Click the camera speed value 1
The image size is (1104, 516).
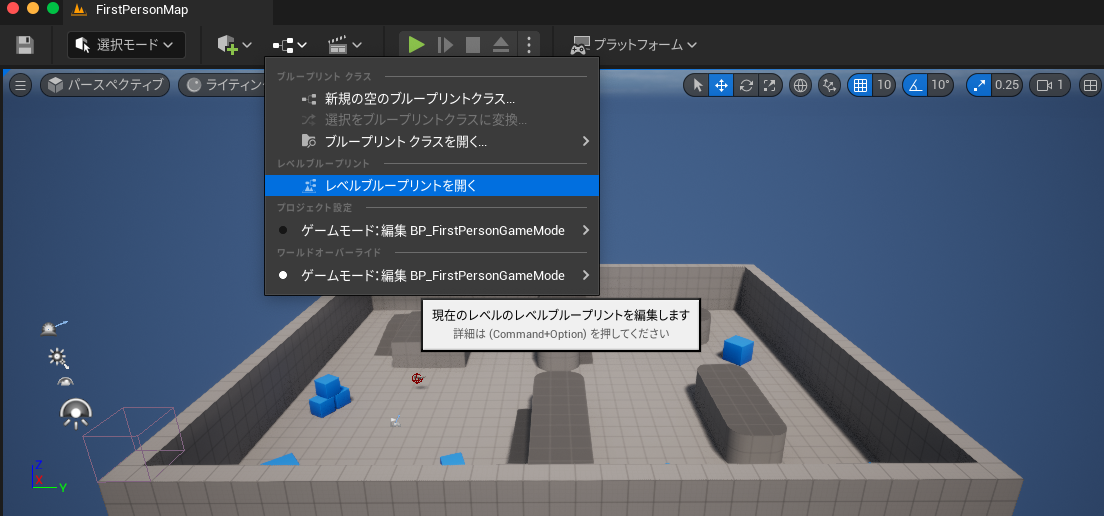[1050, 85]
